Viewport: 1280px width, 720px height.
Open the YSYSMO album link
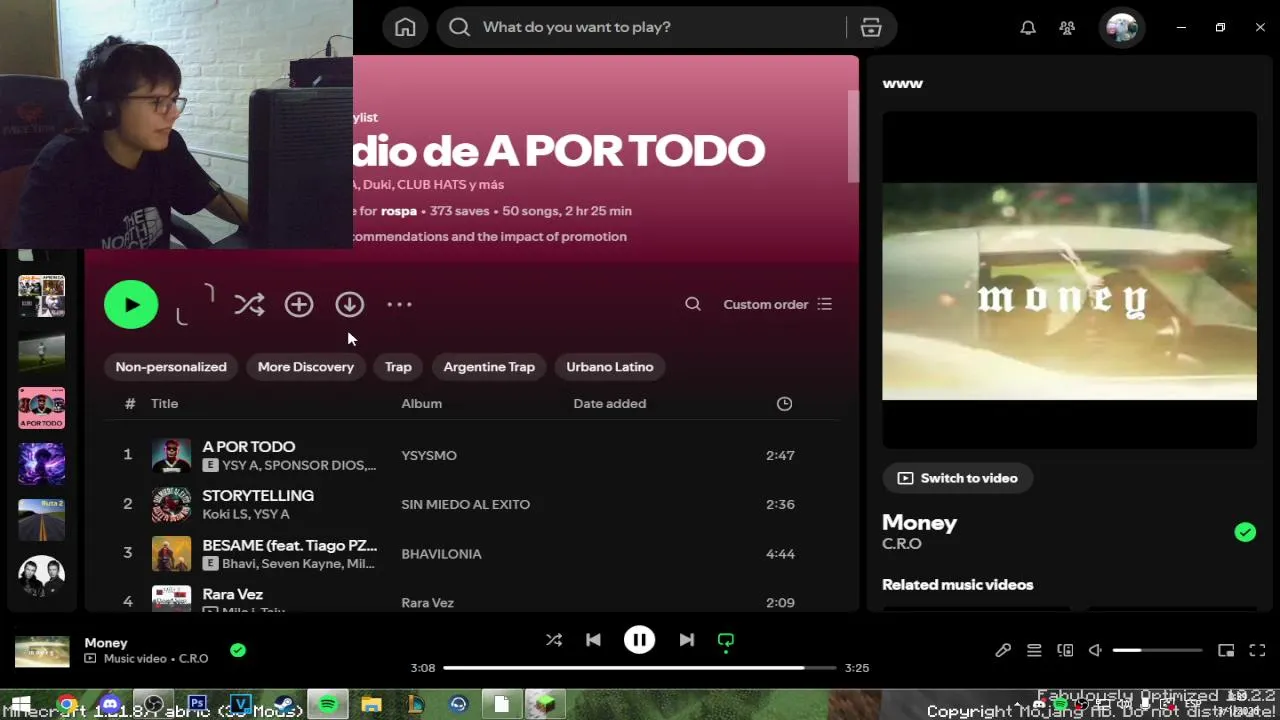pyautogui.click(x=429, y=455)
